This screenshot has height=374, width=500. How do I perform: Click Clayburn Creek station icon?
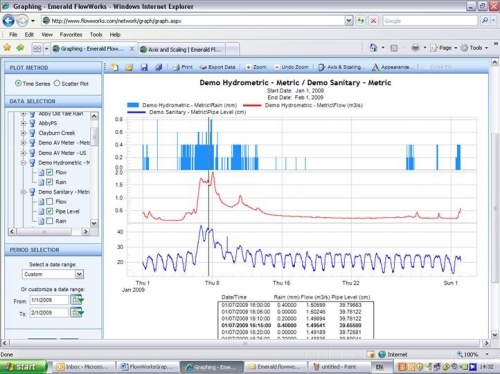pyautogui.click(x=32, y=133)
